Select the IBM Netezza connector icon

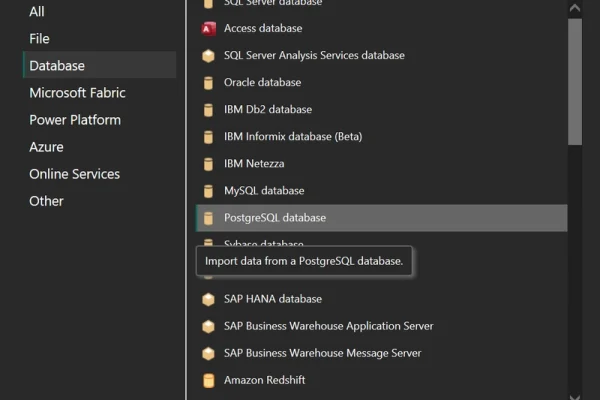click(x=208, y=164)
